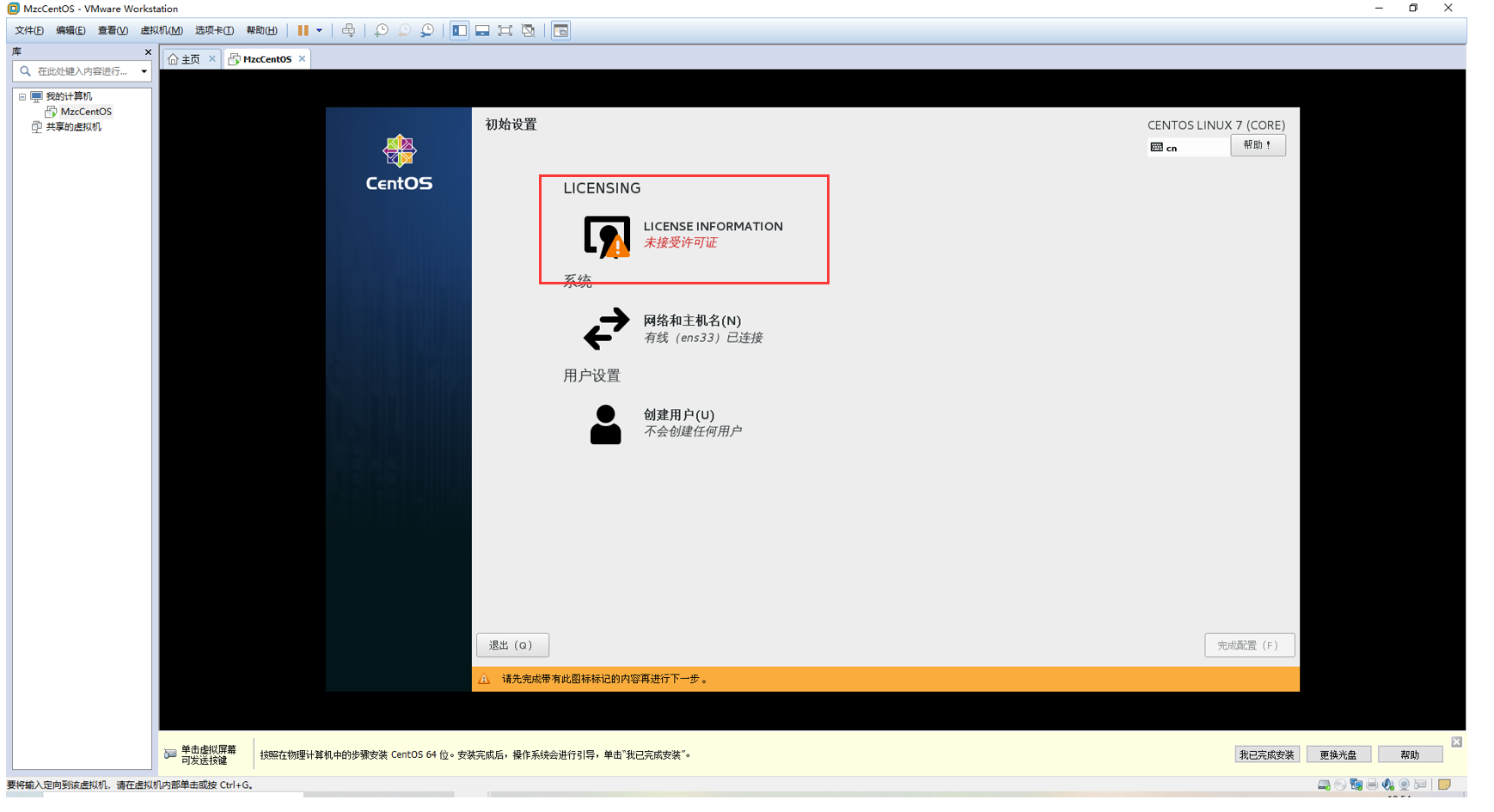Toggle the thumbnail bar view icon
Viewport: 1494px width, 812px height.
(x=482, y=30)
